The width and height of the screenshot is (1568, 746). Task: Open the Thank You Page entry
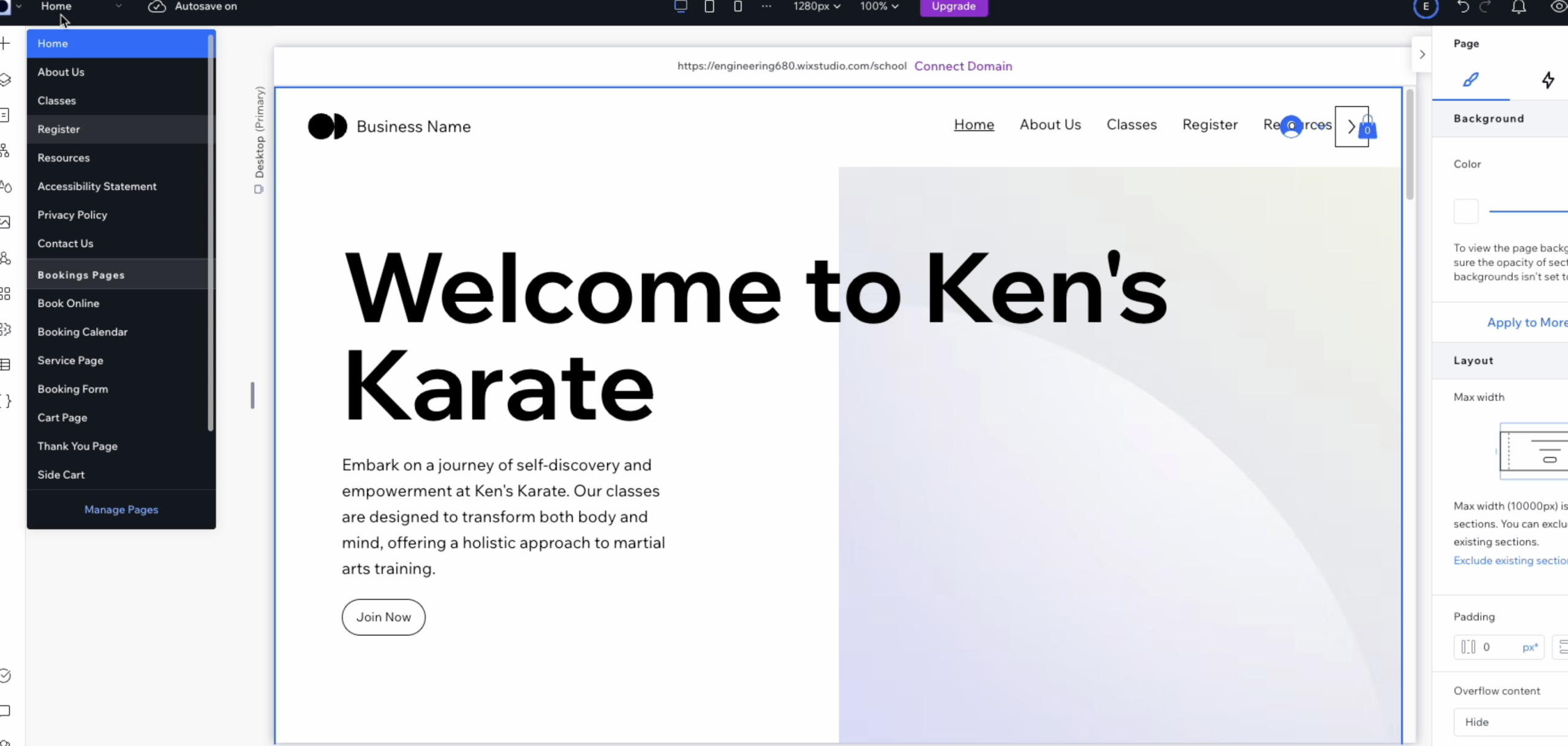tap(118, 446)
